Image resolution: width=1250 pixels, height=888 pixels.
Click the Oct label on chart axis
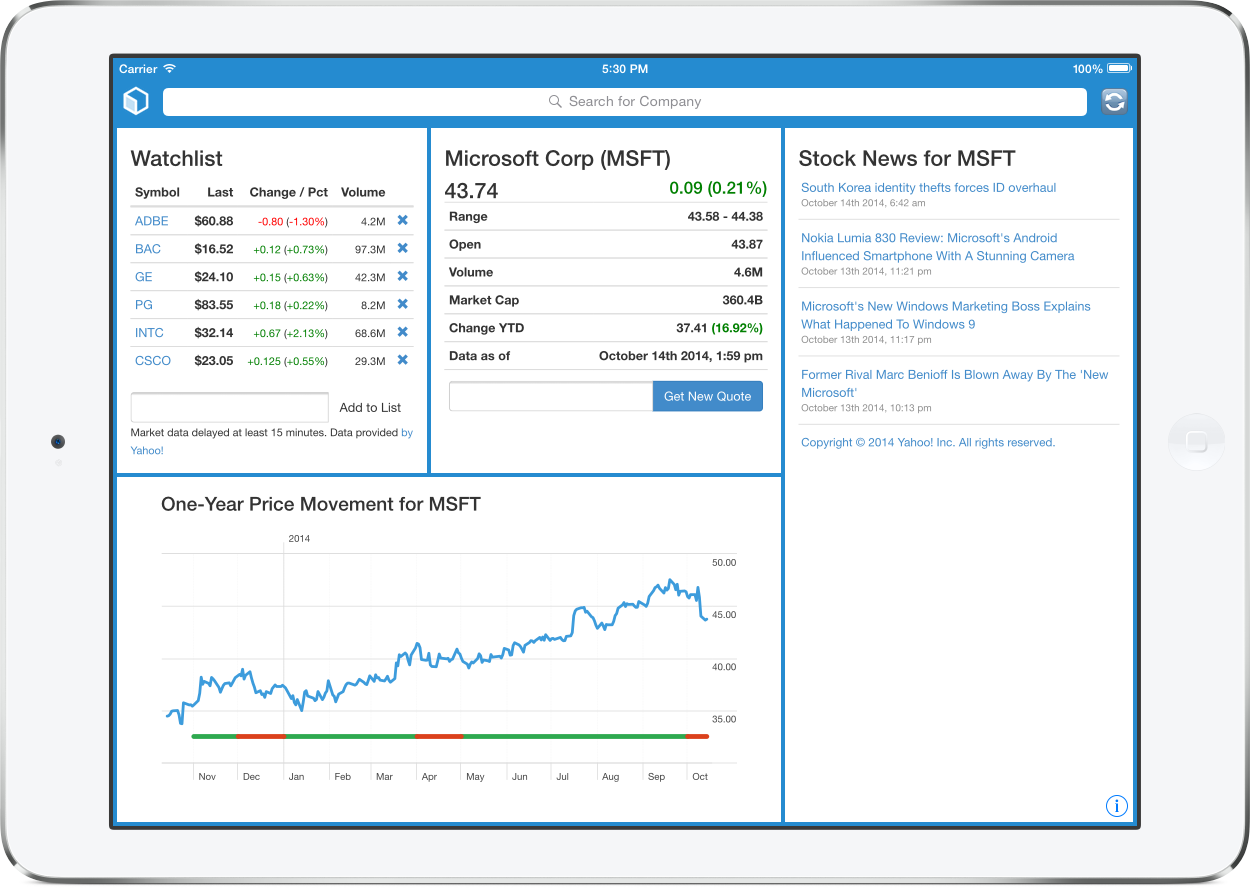tap(700, 777)
